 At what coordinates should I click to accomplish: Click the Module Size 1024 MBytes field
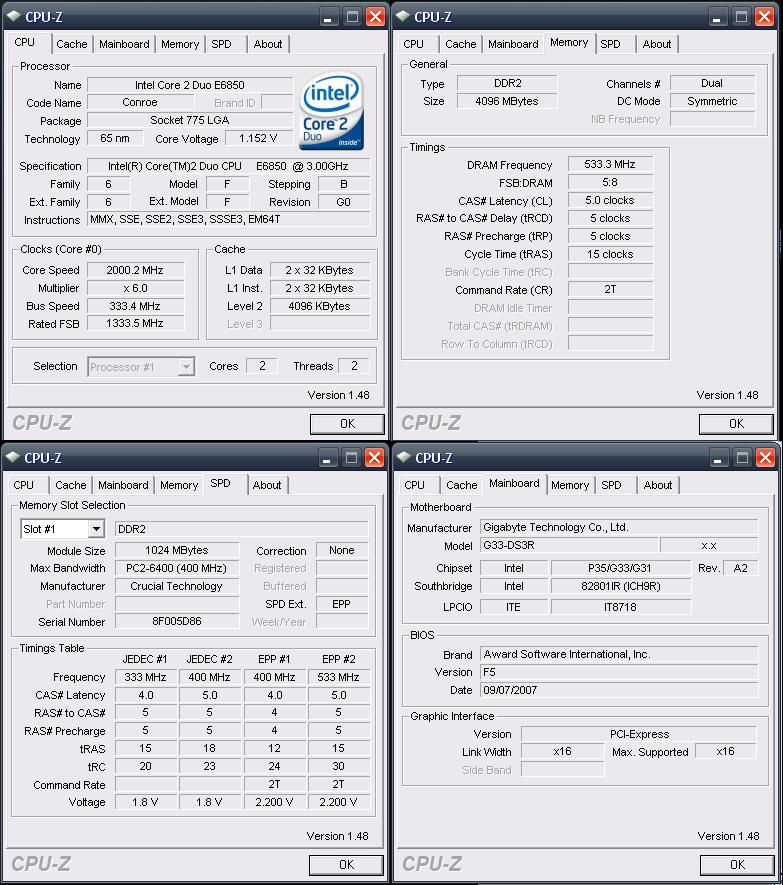pos(177,550)
